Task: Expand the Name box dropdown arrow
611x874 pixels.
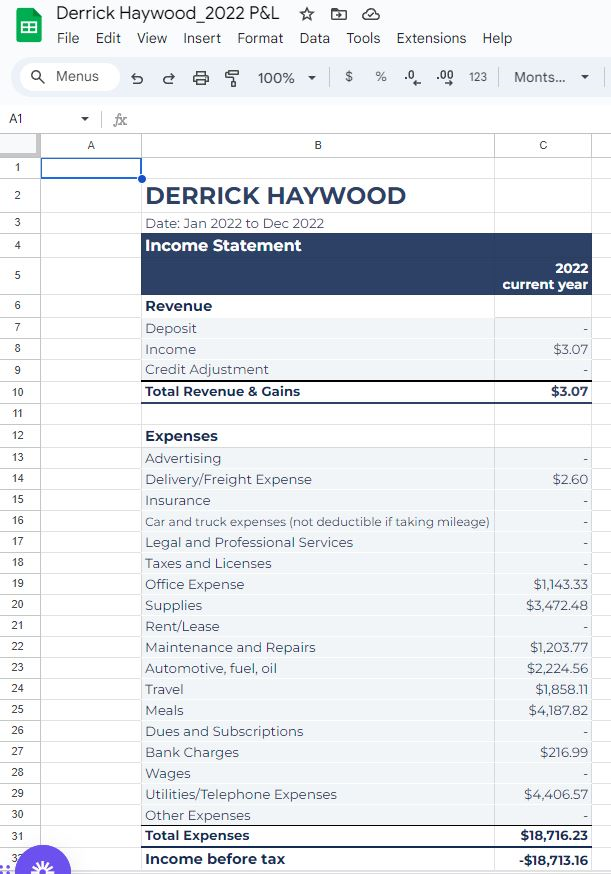Action: [x=85, y=119]
